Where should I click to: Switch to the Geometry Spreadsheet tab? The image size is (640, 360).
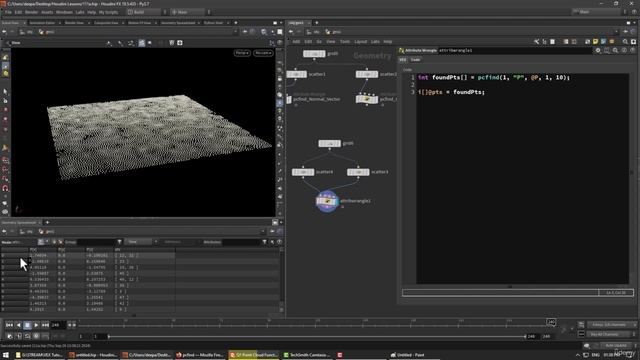click(x=19, y=222)
